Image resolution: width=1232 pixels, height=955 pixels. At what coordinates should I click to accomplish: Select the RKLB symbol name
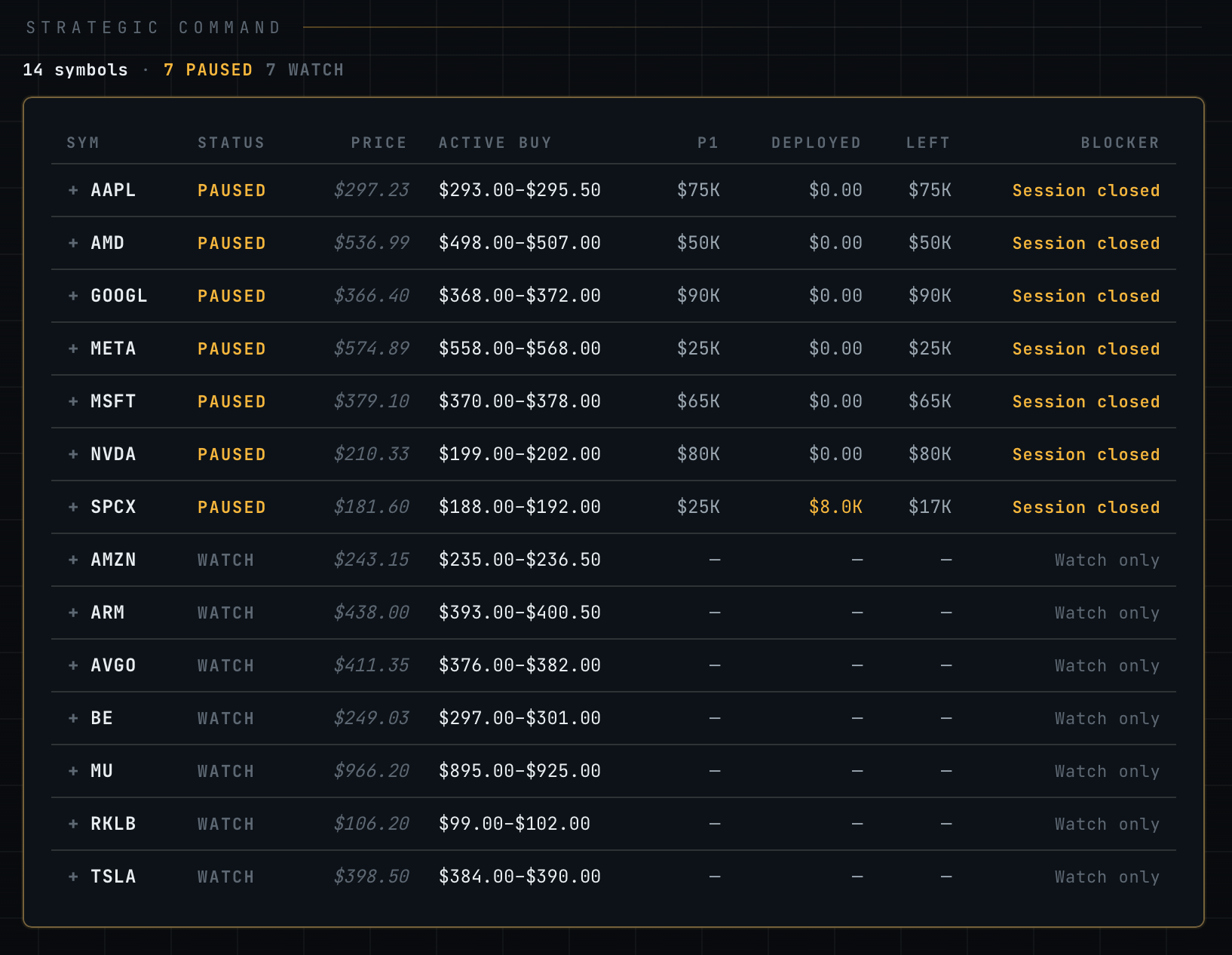click(113, 824)
